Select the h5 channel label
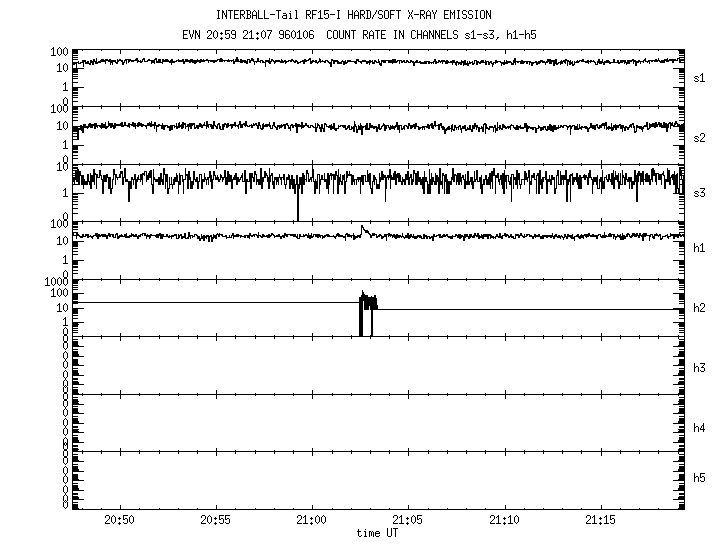This screenshot has width=720, height=550. pos(700,478)
